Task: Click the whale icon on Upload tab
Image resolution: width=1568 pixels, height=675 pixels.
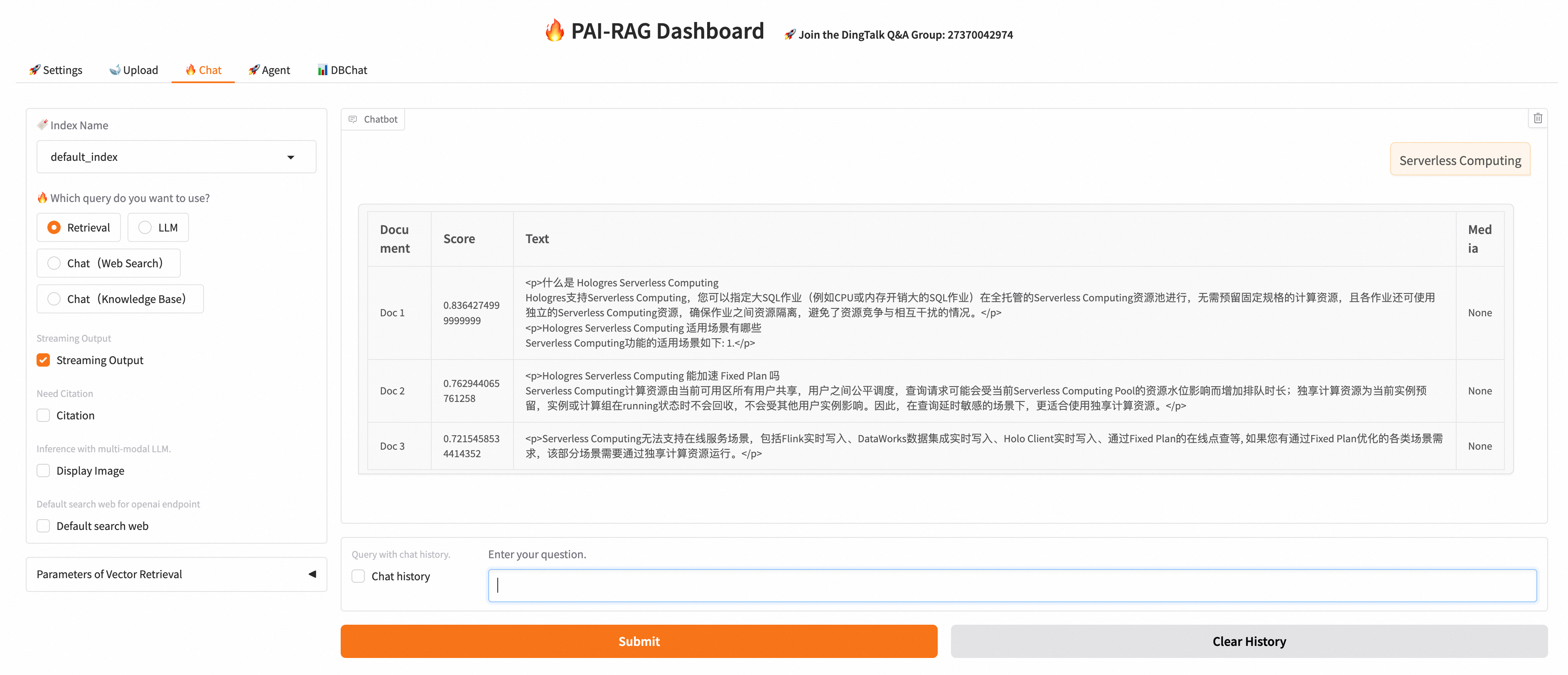Action: tap(114, 70)
